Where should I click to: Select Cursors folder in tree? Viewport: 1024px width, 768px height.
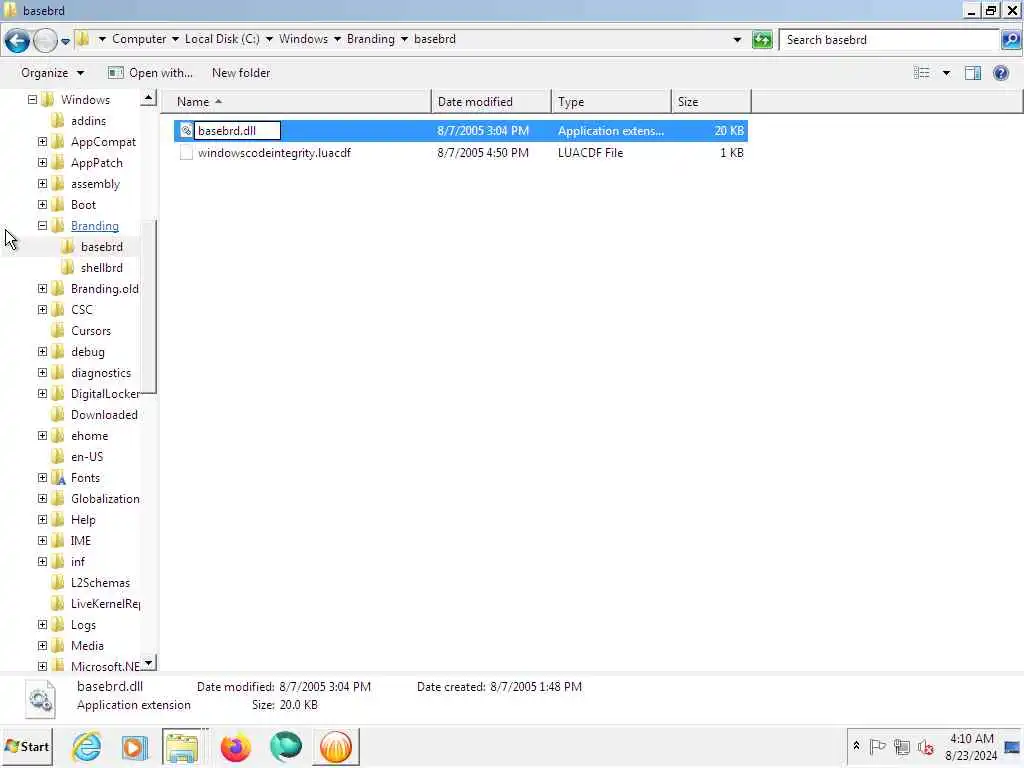pyautogui.click(x=91, y=331)
